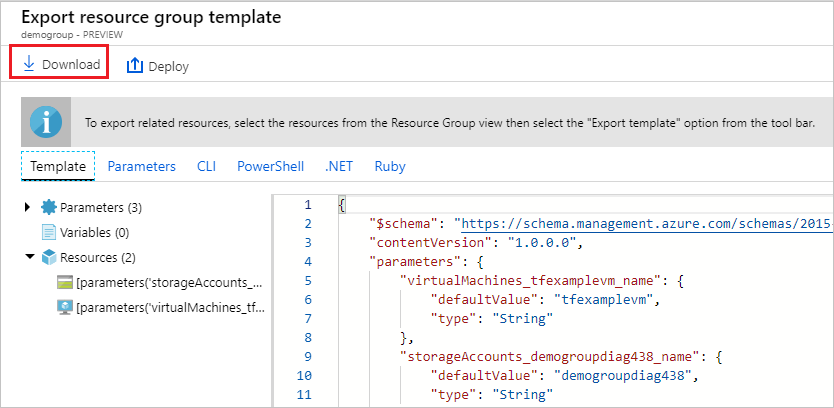Select the Variables (0) tree item
This screenshot has width=834, height=408.
pyautogui.click(x=95, y=233)
